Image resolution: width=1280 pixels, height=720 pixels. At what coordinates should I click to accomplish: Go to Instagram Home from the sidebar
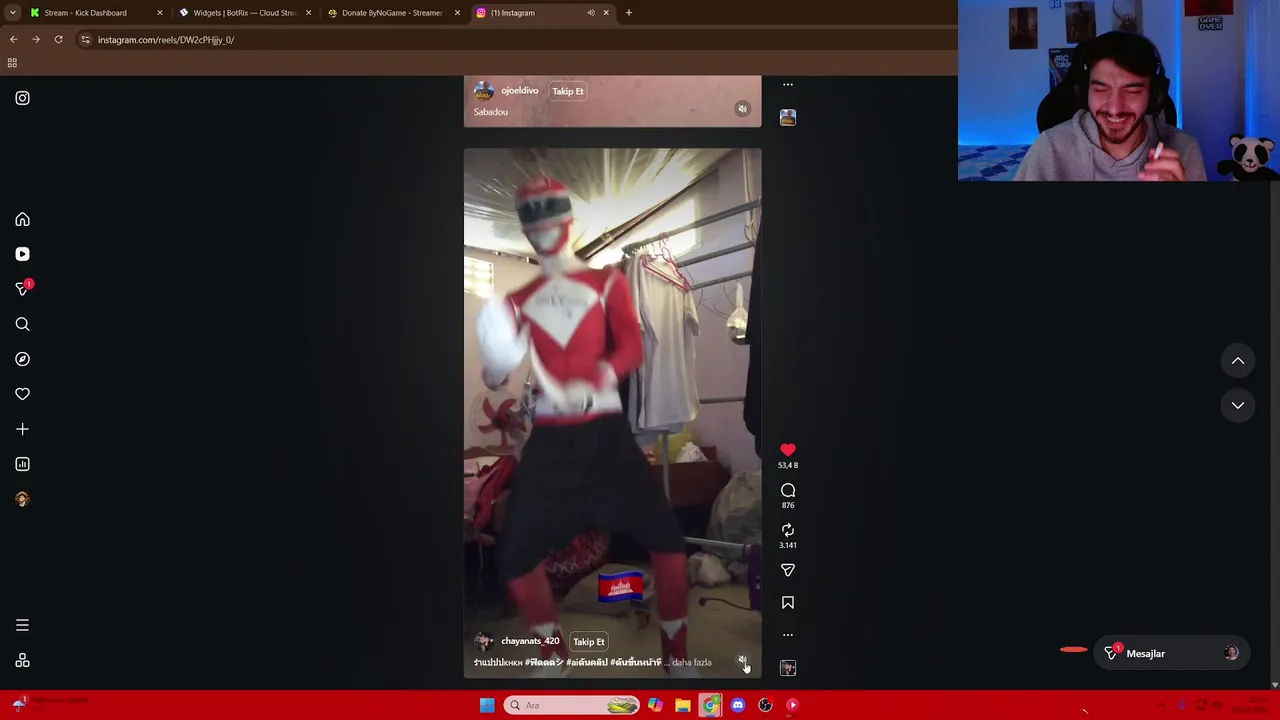tap(22, 219)
